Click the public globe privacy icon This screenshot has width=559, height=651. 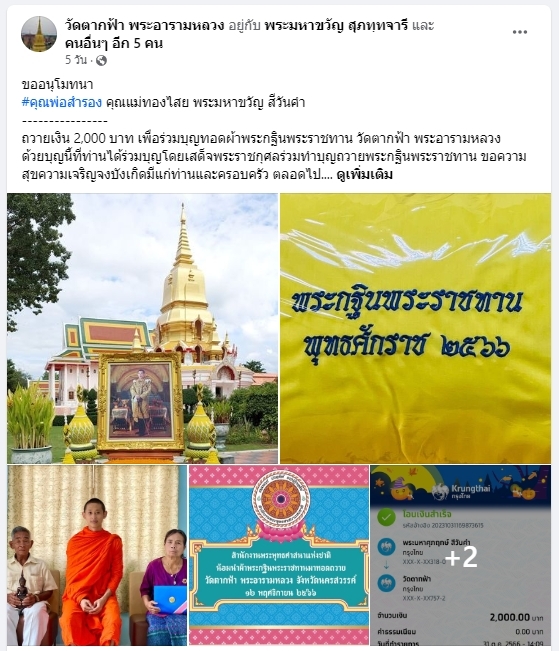[x=101, y=61]
